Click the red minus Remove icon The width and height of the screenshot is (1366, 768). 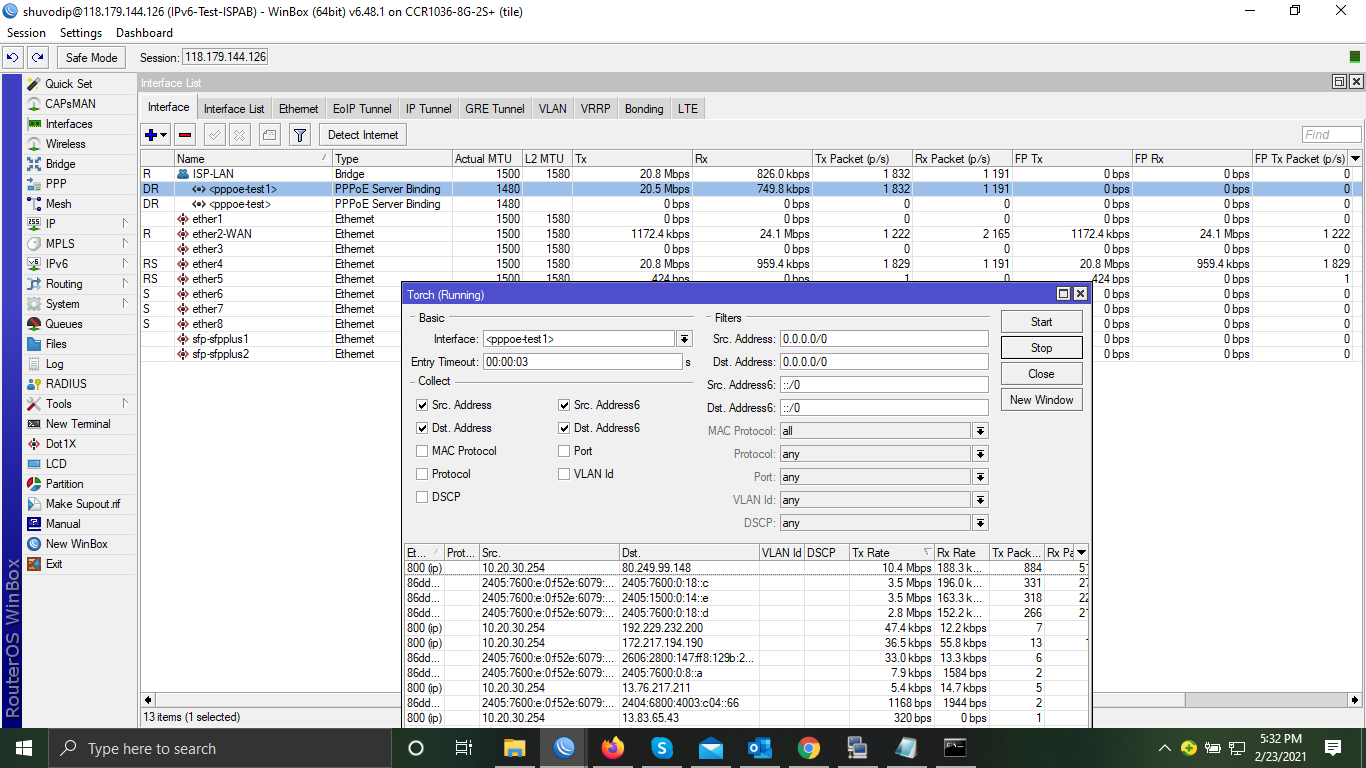click(x=185, y=135)
